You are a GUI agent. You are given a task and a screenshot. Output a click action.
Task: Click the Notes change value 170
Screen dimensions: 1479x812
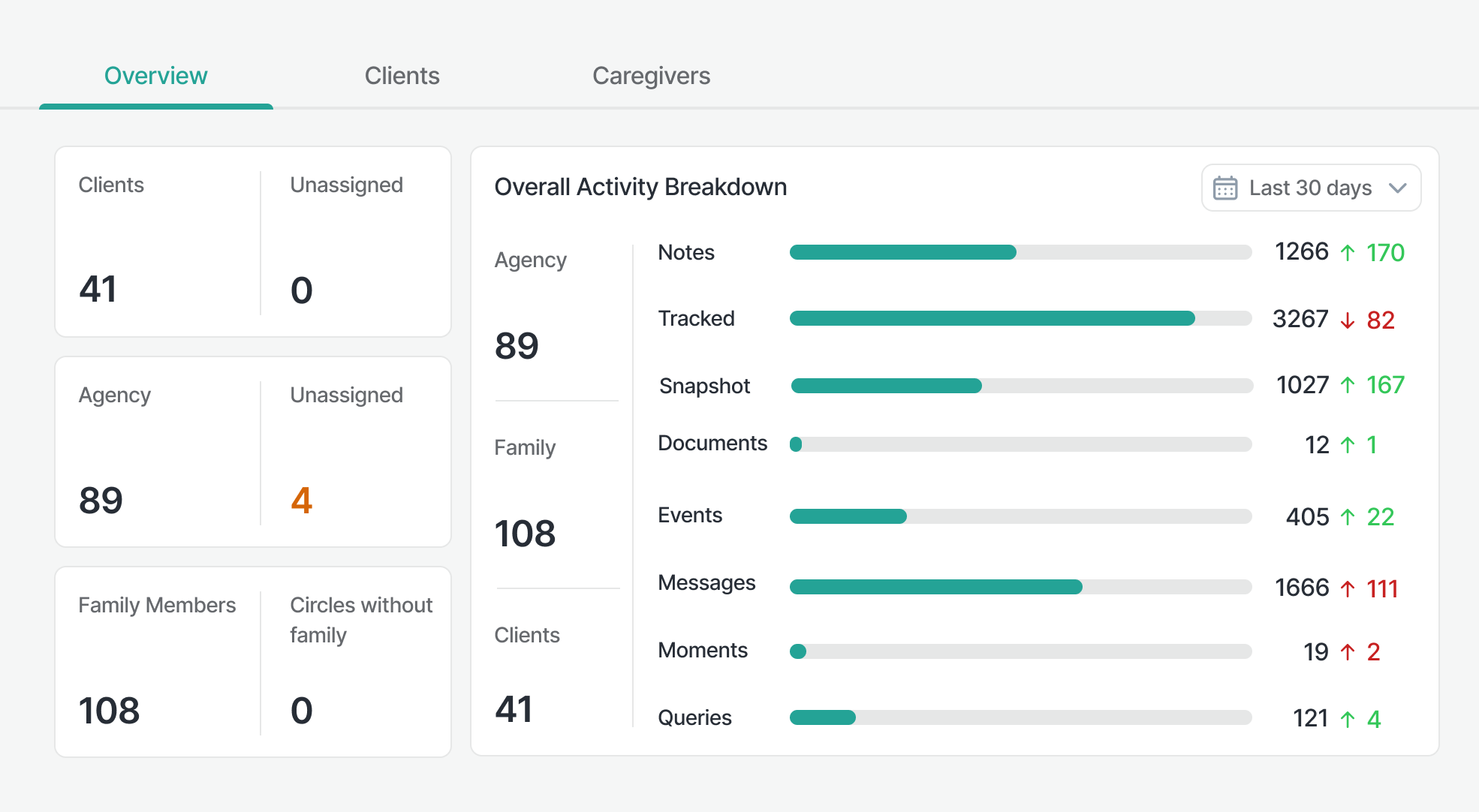1385,253
